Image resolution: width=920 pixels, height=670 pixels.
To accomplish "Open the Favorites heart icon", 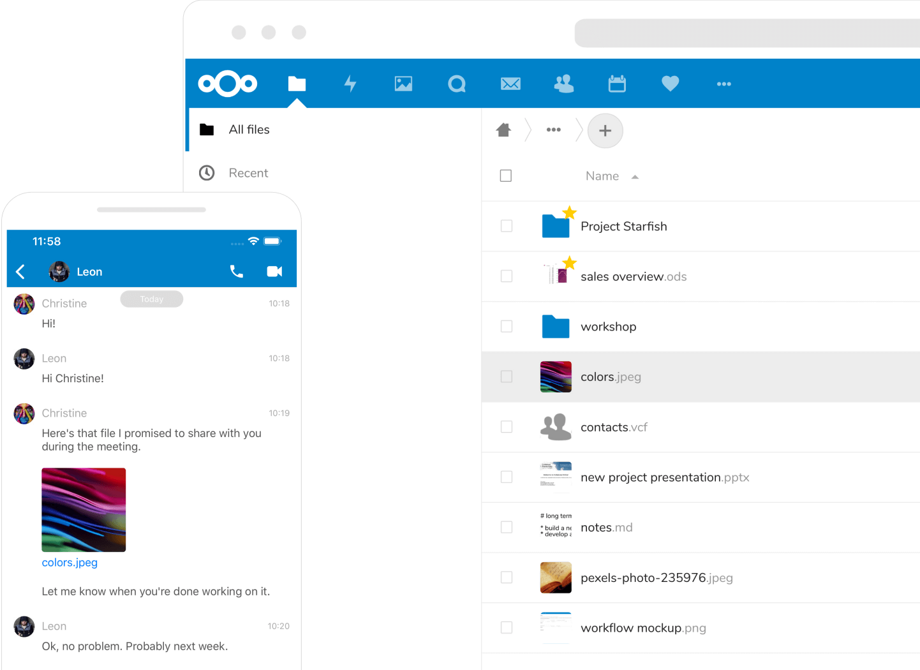I will (670, 84).
